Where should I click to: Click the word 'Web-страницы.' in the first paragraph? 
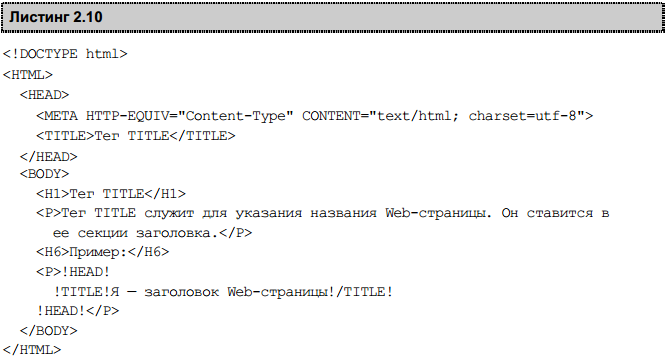[439, 213]
